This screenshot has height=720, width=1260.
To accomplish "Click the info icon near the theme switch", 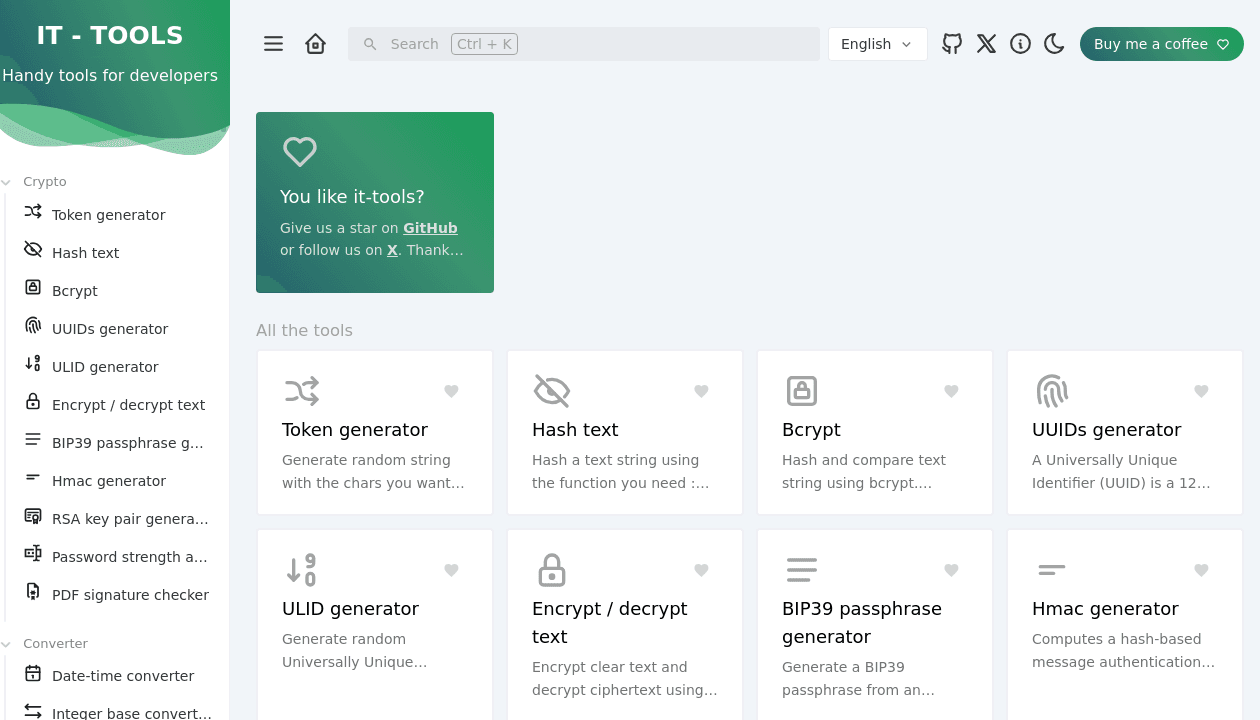I will point(1020,43).
